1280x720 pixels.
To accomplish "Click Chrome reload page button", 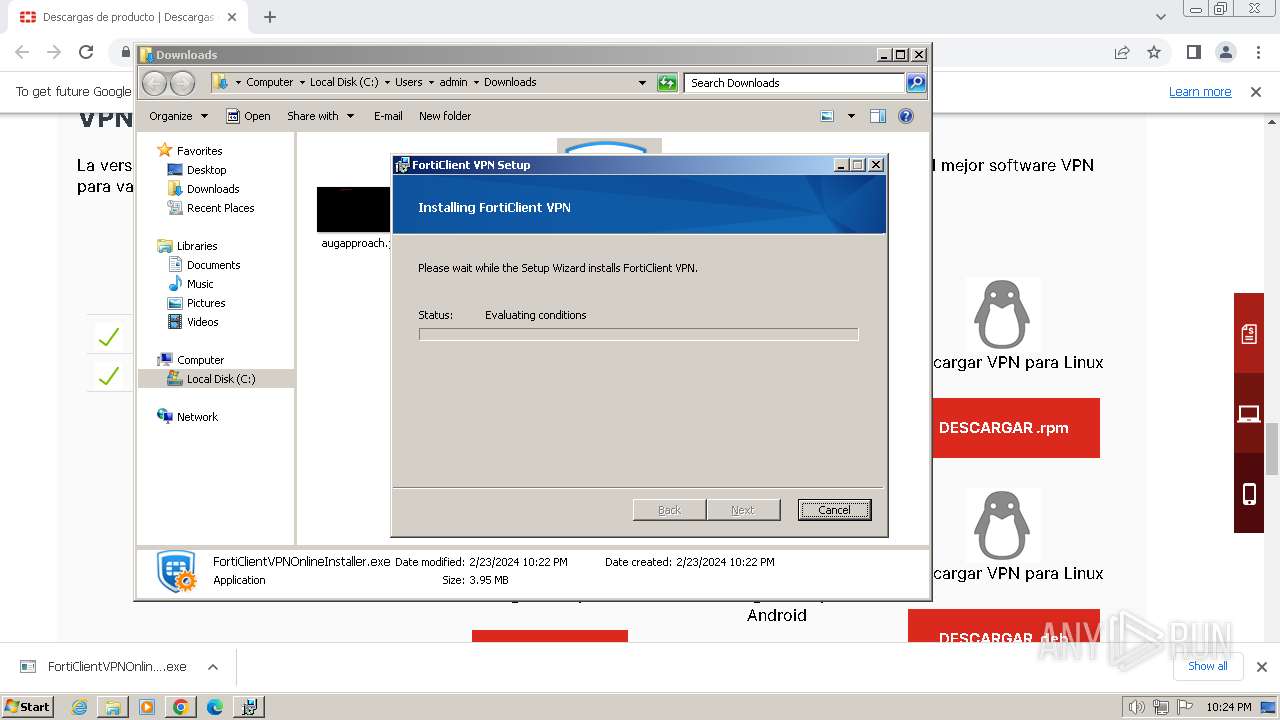I will click(86, 52).
